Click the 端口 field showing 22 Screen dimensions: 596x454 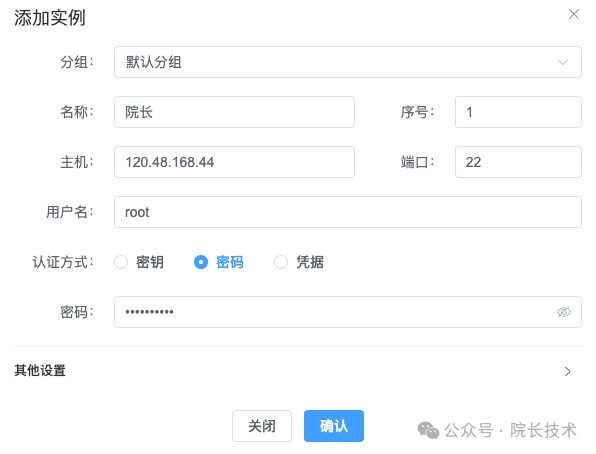518,162
